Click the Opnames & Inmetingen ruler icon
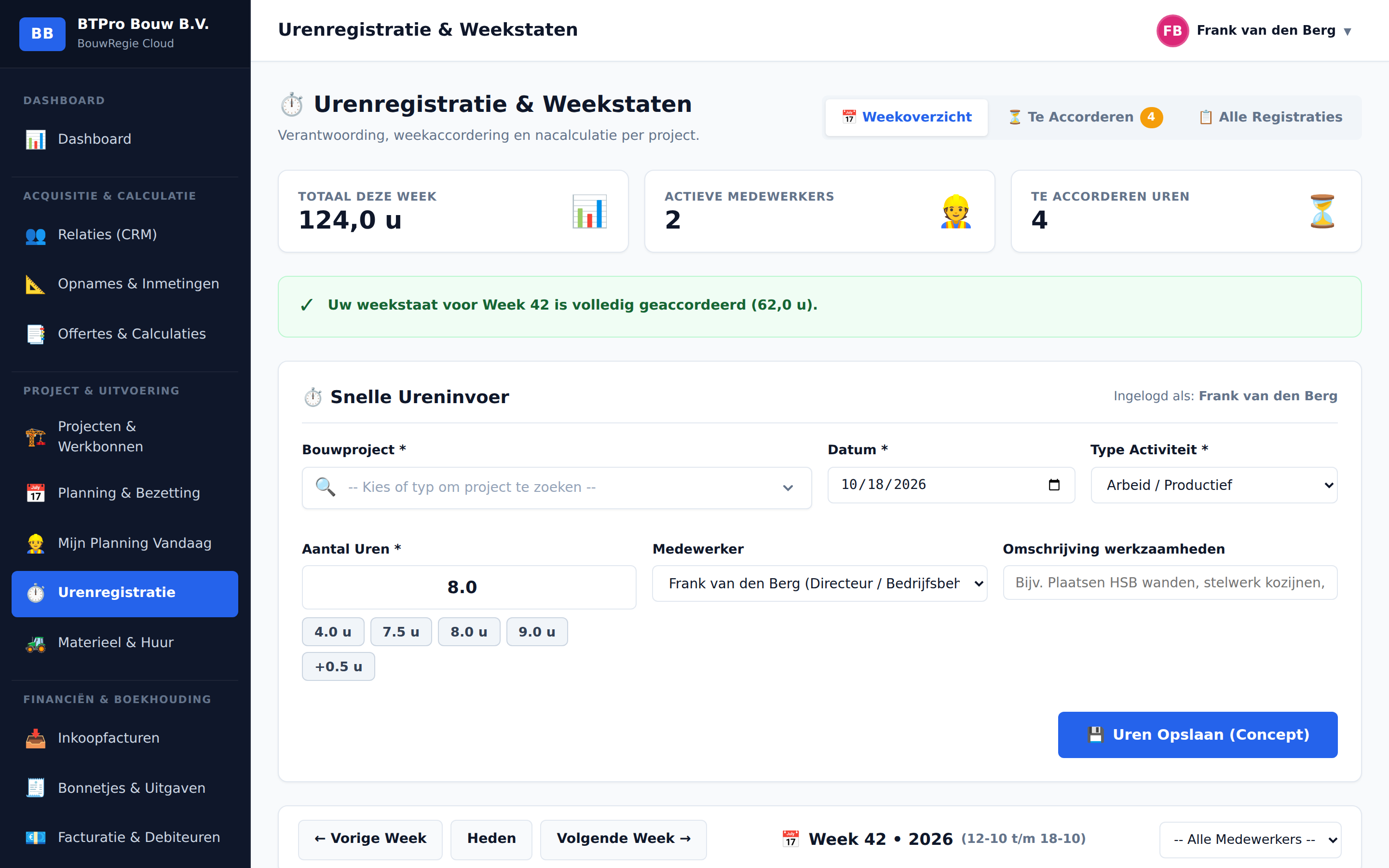Screen dimensions: 1389x868 [x=36, y=284]
